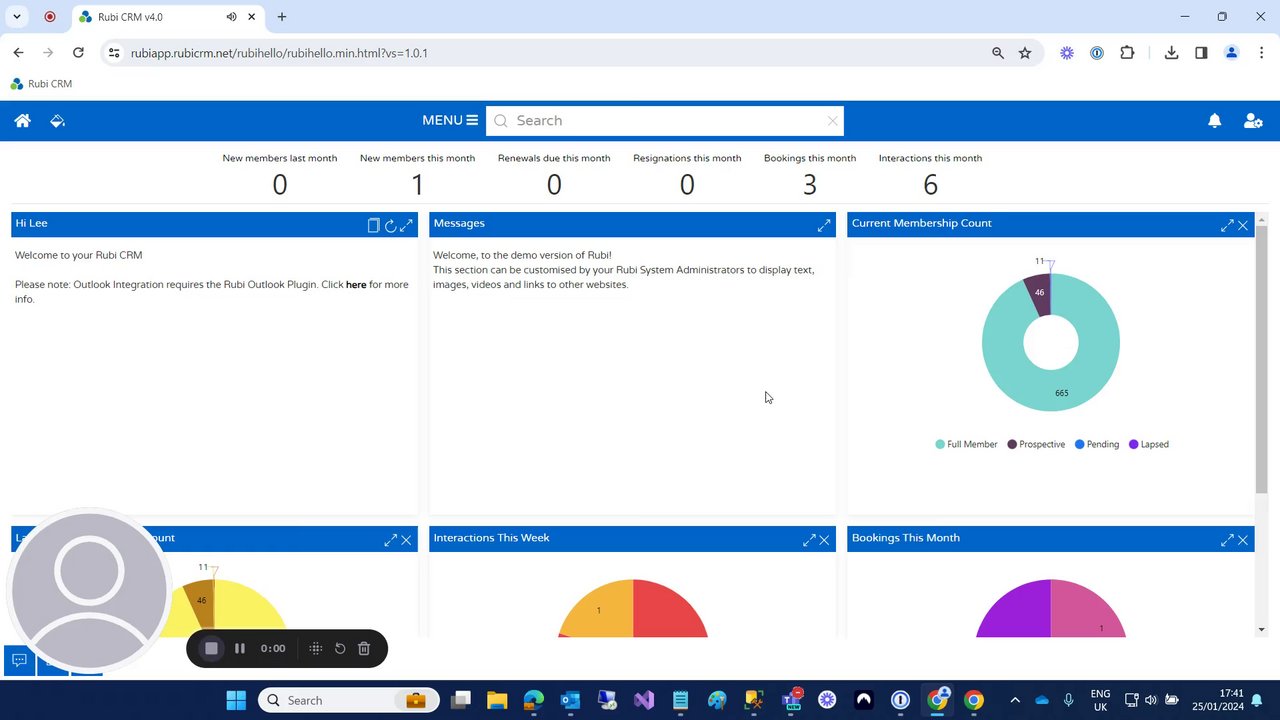Close the Rubi CRM v4.0 tab
The width and height of the screenshot is (1280, 720).
[252, 17]
